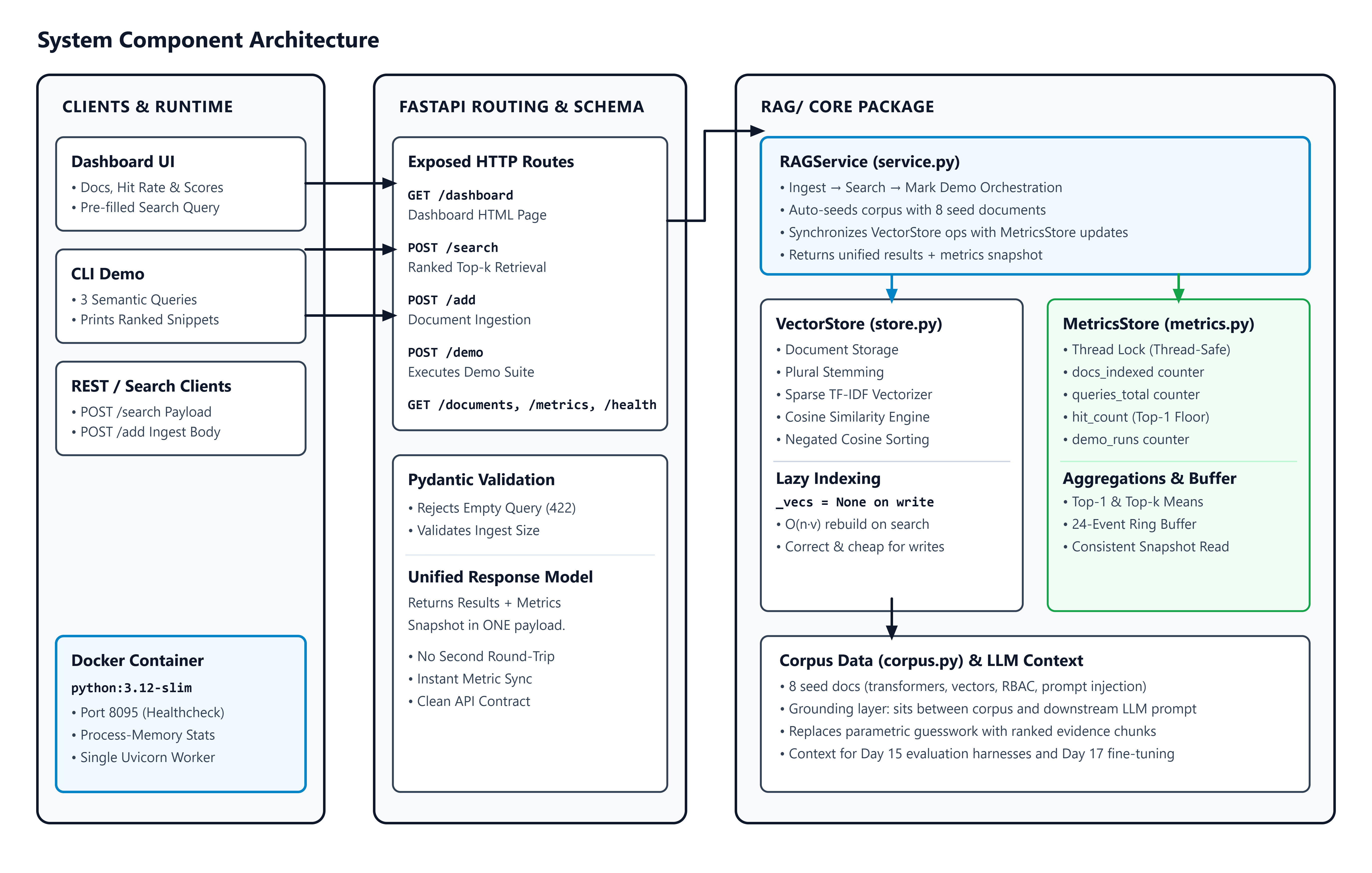Select '24-Event Ring Buffer' bullet

tap(1129, 524)
